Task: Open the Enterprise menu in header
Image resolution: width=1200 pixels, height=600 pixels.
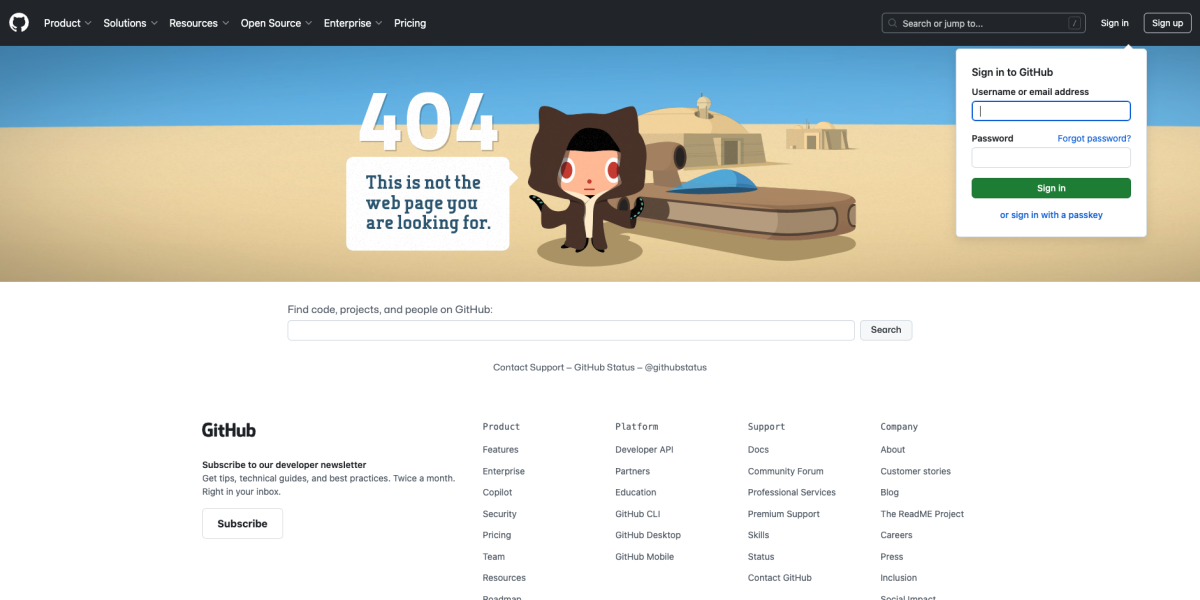Action: pos(352,23)
